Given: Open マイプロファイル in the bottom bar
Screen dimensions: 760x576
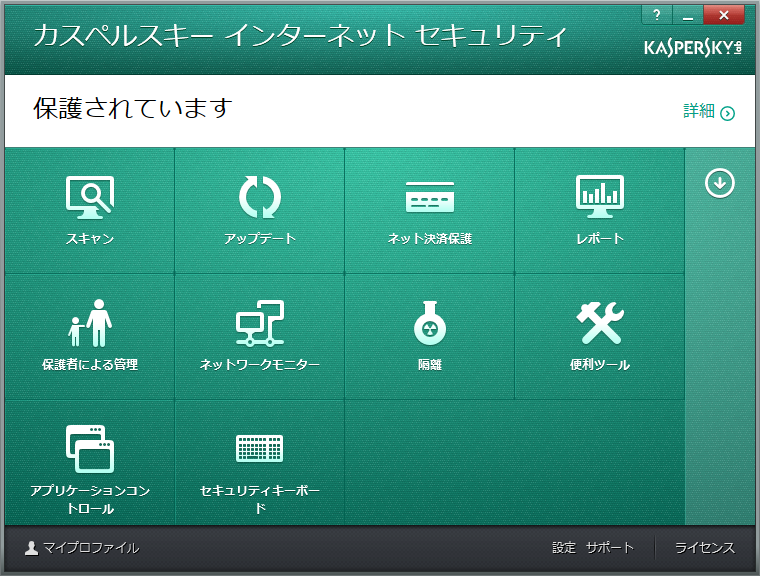Looking at the screenshot, I should pos(92,548).
